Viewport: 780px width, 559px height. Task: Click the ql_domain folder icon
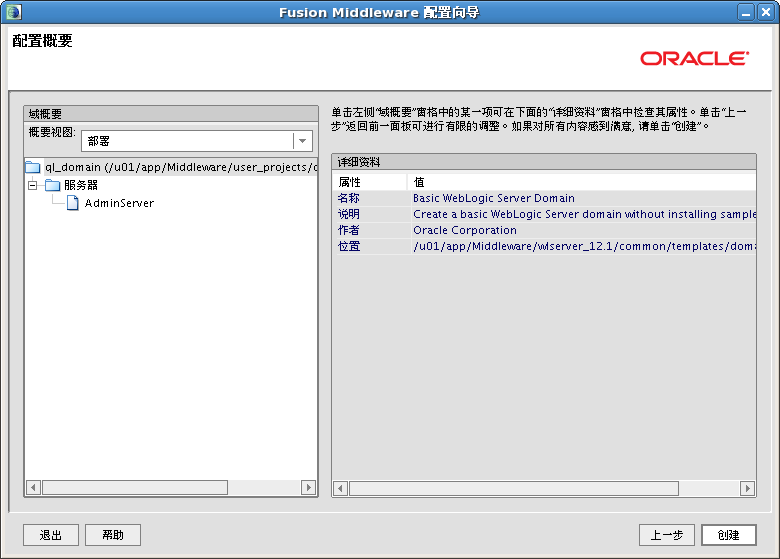33,167
